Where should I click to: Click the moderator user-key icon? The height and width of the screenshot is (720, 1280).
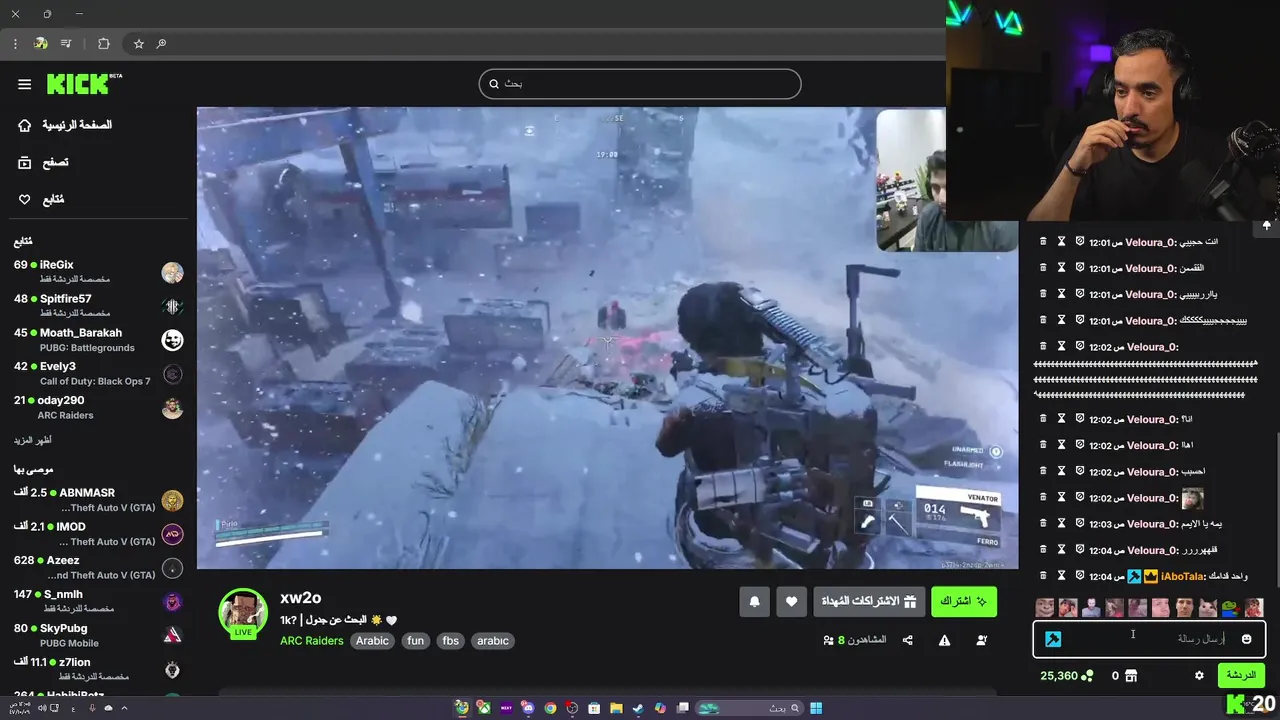point(982,640)
